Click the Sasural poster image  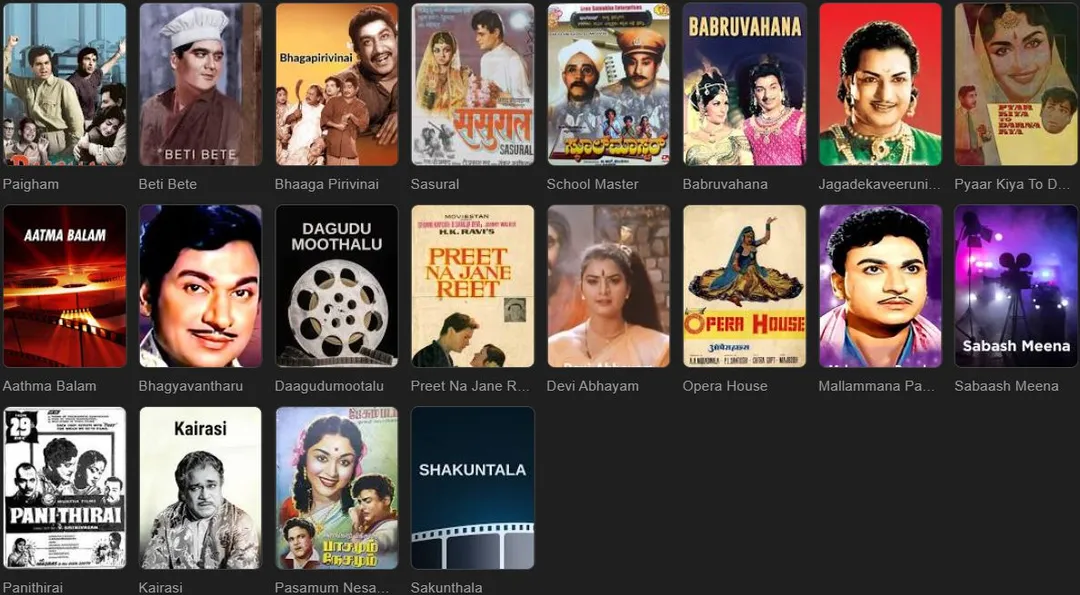click(x=472, y=84)
